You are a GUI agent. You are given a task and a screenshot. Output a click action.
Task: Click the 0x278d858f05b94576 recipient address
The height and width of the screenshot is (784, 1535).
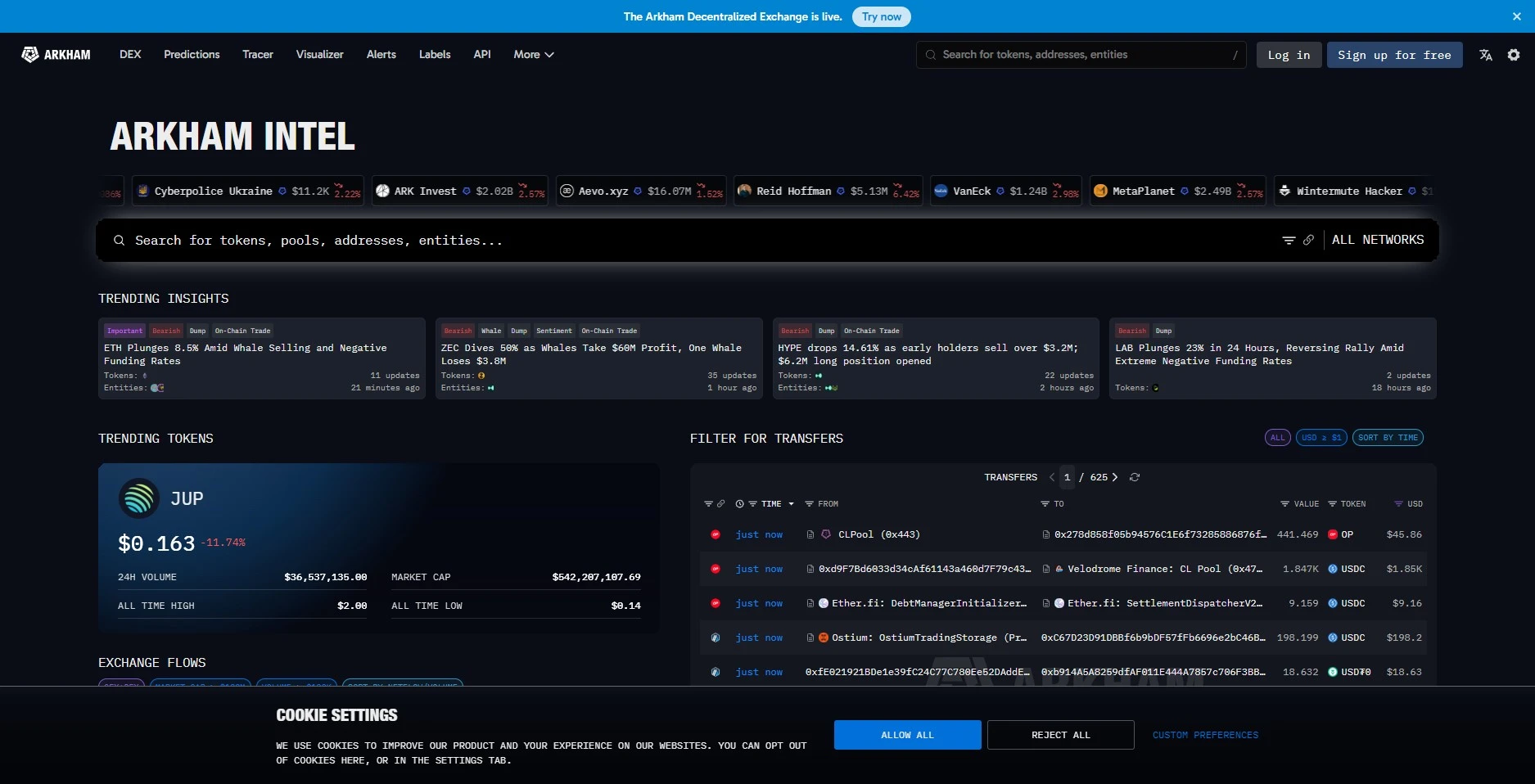pos(1160,534)
